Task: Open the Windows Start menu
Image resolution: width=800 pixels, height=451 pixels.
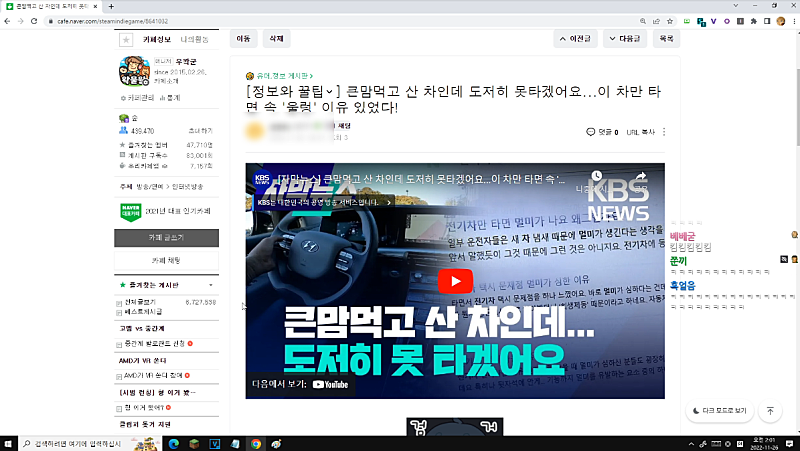Action: click(8, 444)
